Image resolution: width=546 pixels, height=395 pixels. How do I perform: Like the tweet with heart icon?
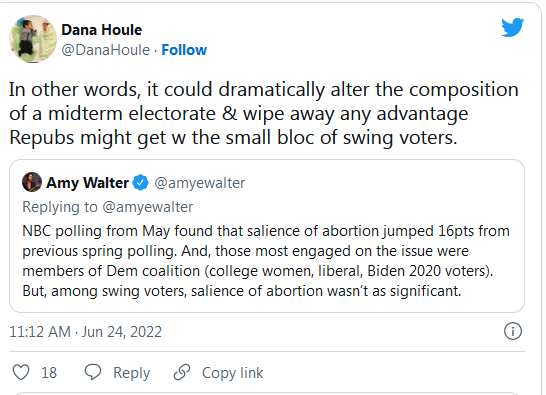(x=21, y=372)
